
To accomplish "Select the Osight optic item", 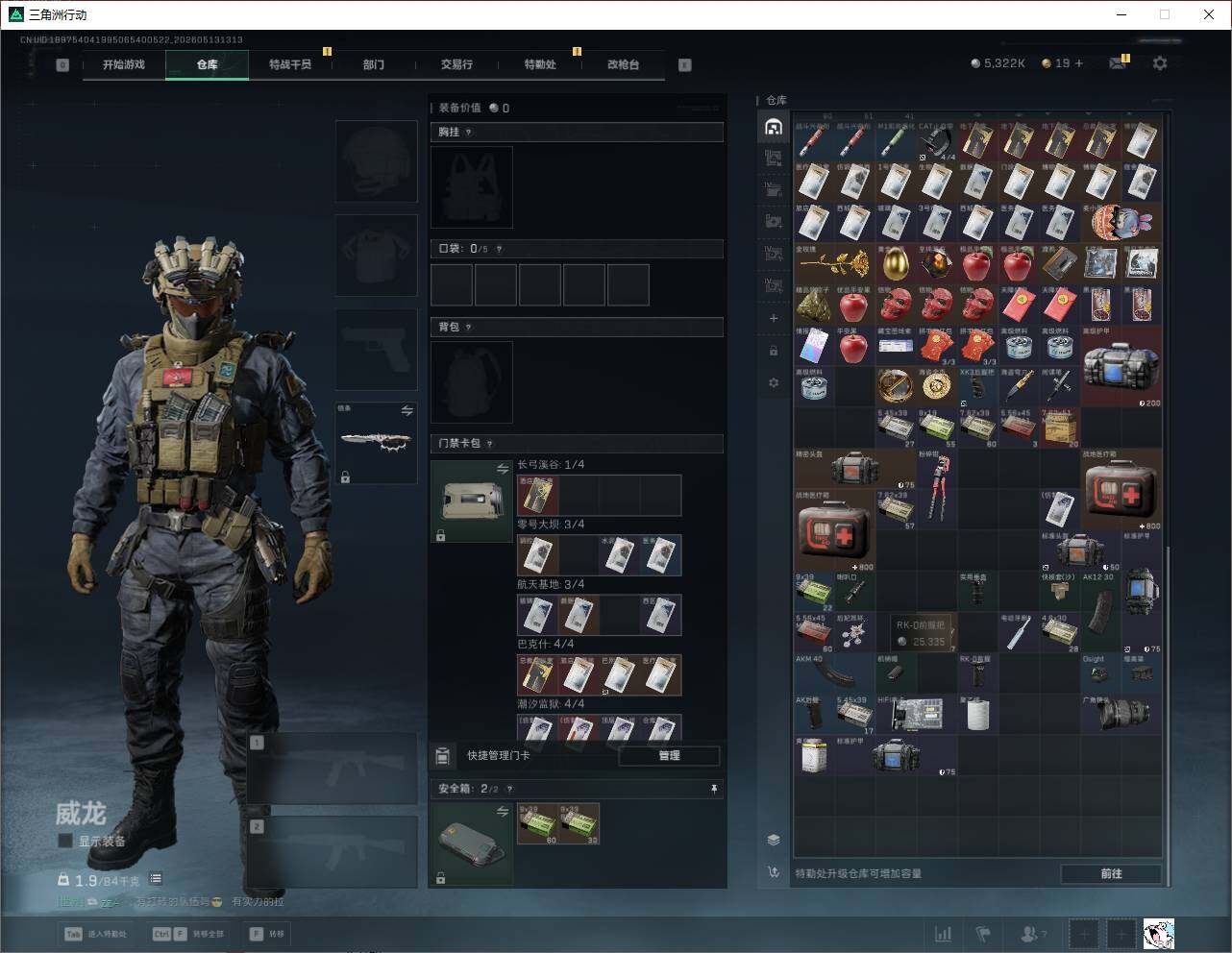I will (1100, 672).
